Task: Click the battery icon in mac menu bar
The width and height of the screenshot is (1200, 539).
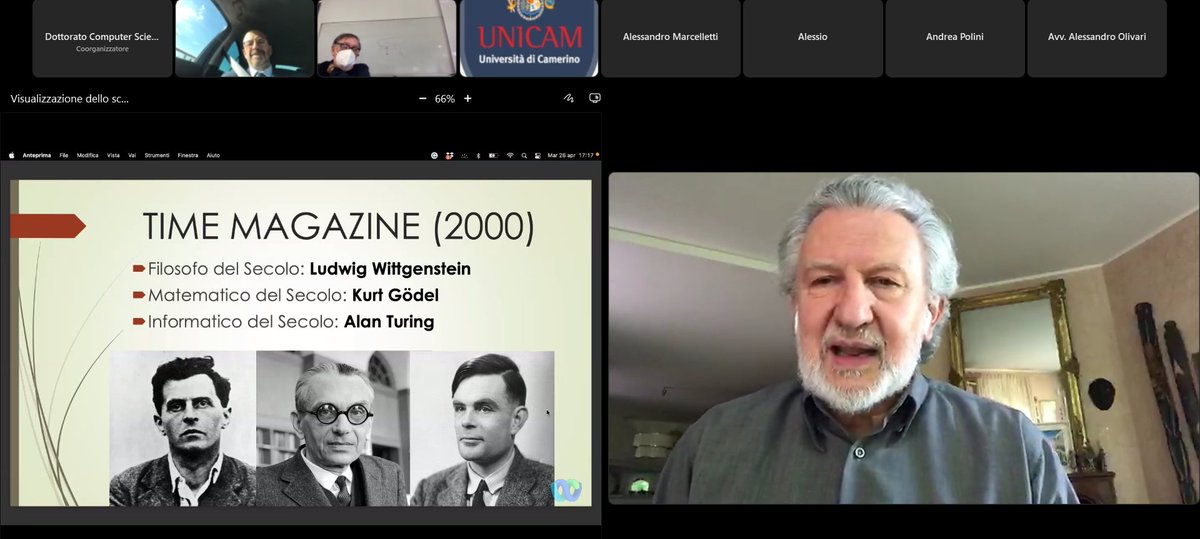Action: 494,155
